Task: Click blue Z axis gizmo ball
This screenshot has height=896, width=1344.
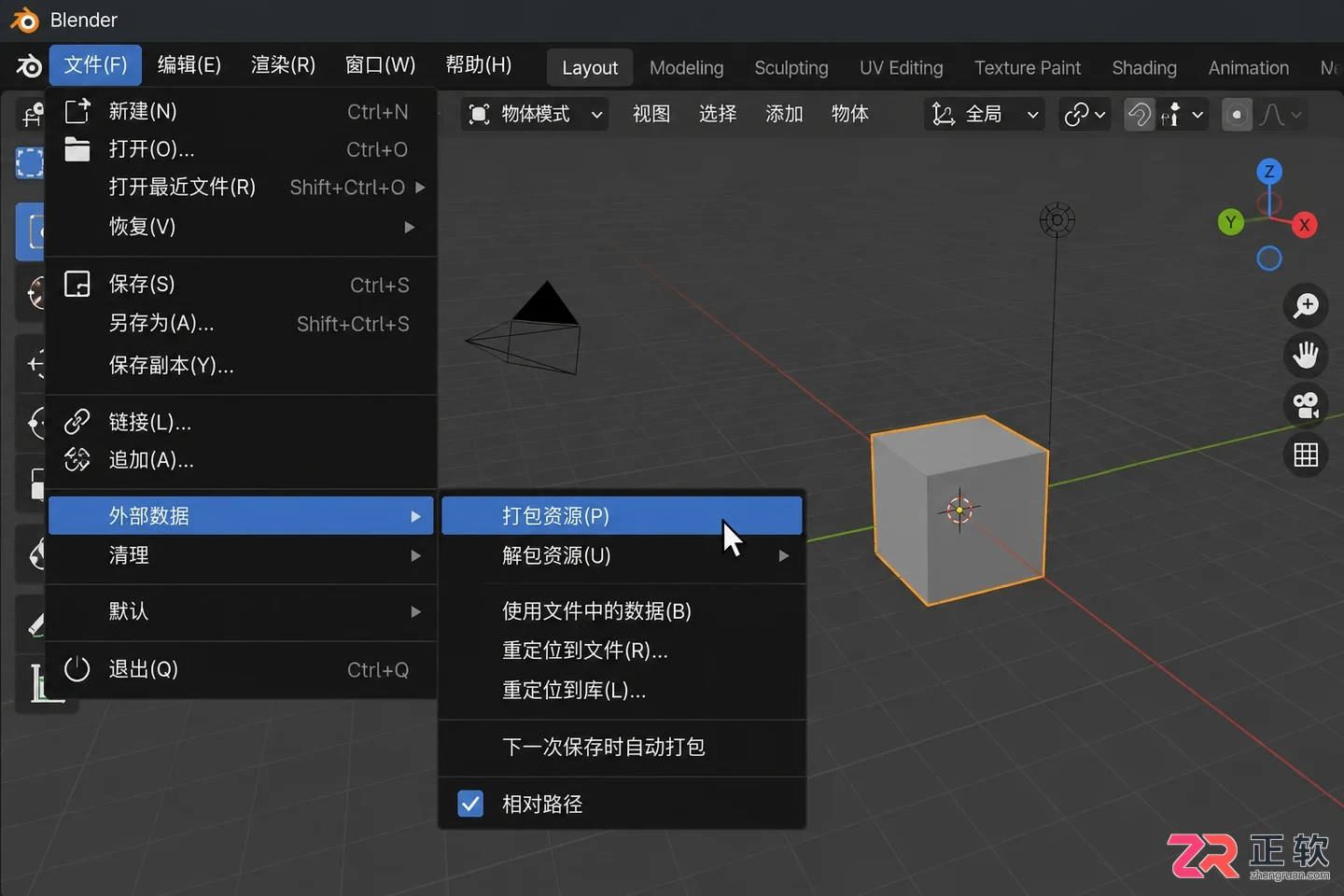Action: pyautogui.click(x=1269, y=172)
